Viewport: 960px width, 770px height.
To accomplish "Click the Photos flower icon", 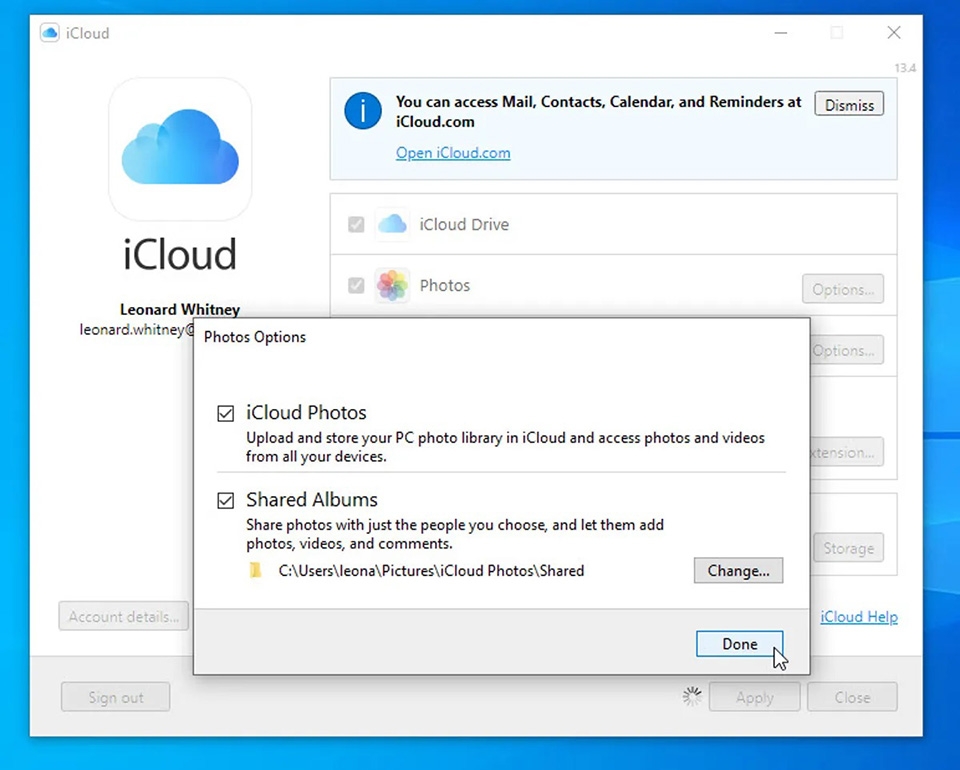I will tap(392, 285).
